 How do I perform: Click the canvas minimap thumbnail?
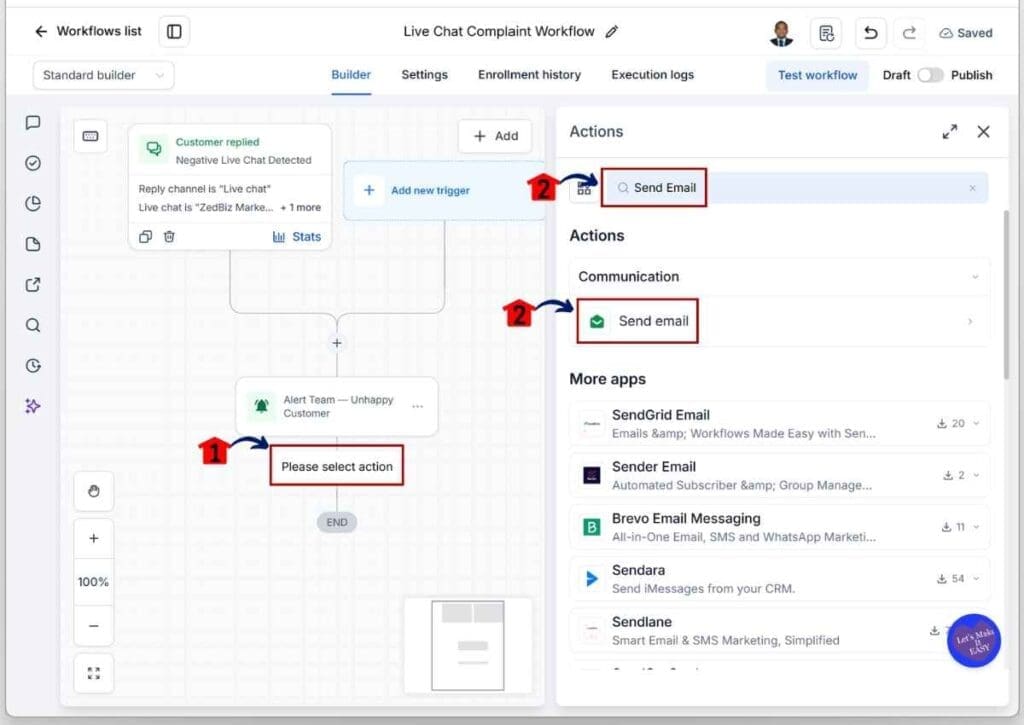click(468, 645)
